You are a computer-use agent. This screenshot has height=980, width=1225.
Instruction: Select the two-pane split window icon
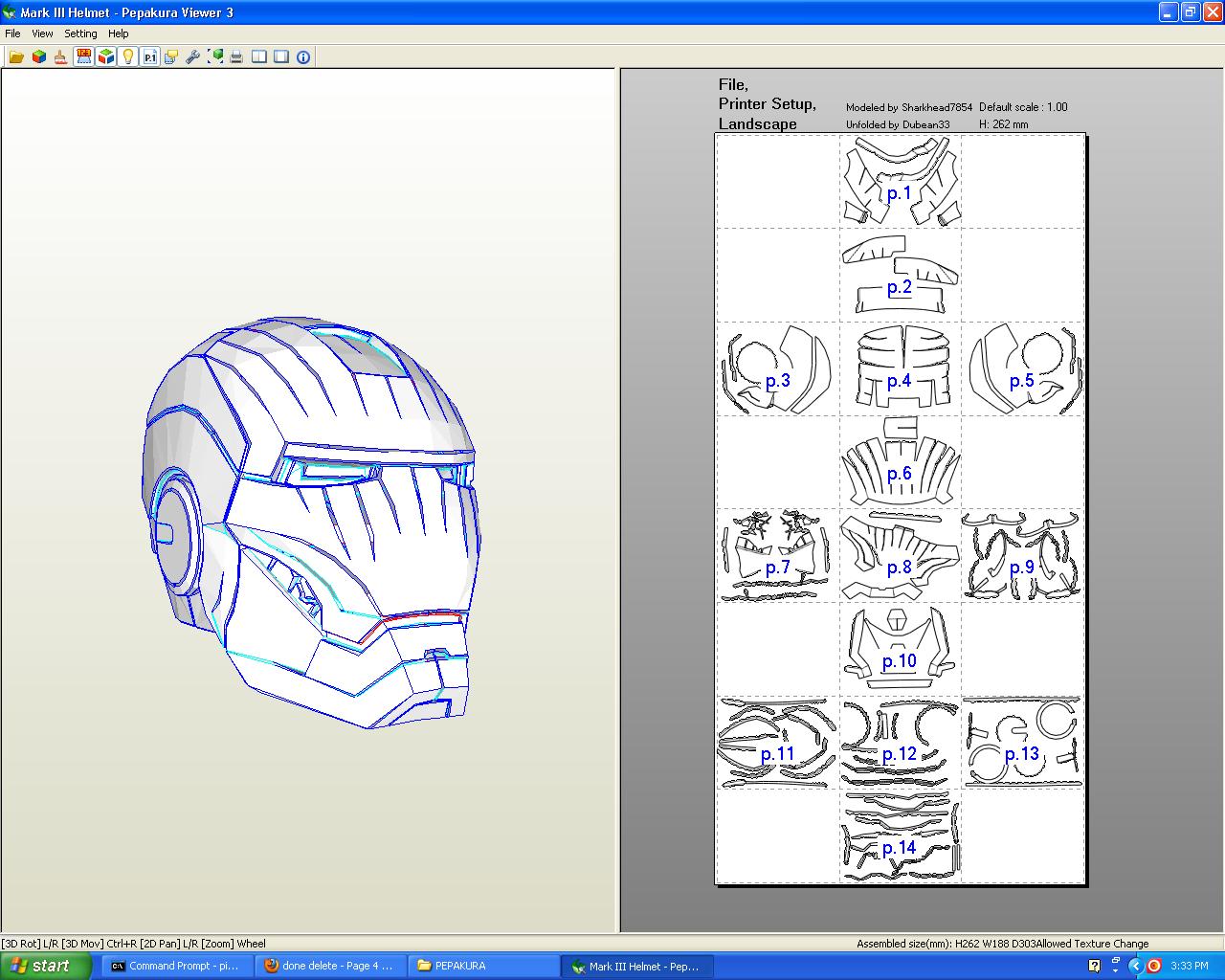click(x=259, y=56)
